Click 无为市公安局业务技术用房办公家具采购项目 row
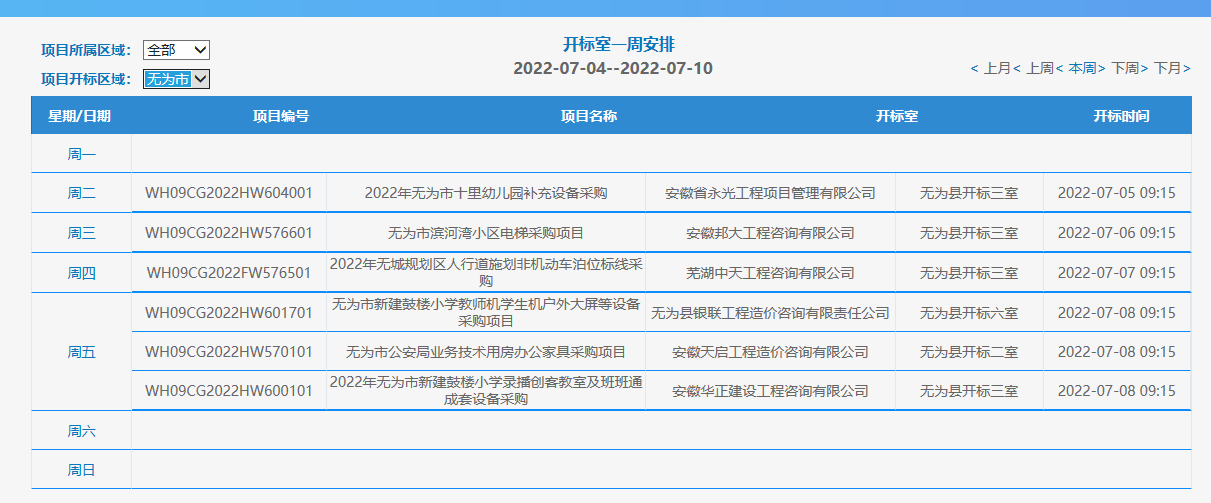Viewport: 1211px width, 503px height. 485,352
